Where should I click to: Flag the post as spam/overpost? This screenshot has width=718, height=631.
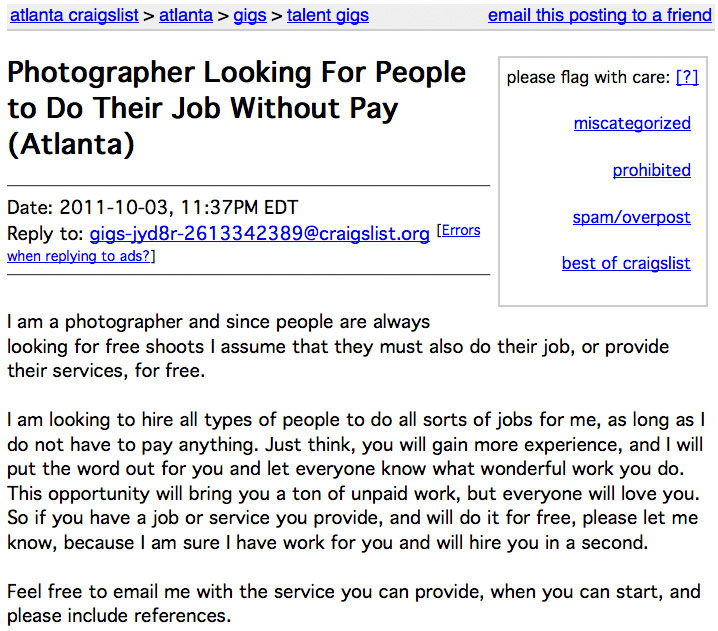tap(631, 217)
